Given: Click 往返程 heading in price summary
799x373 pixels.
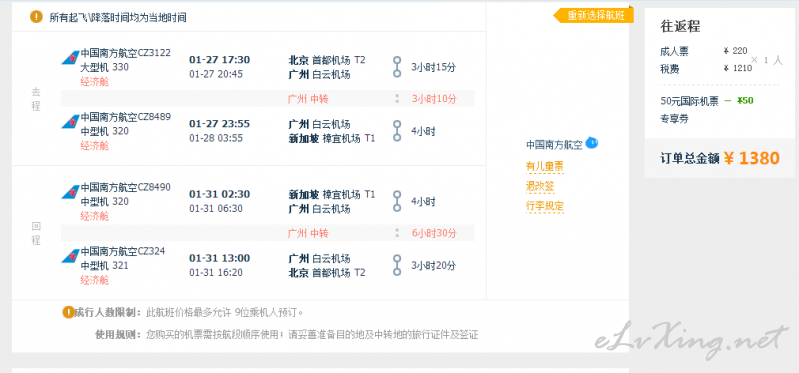Looking at the screenshot, I should [680, 26].
